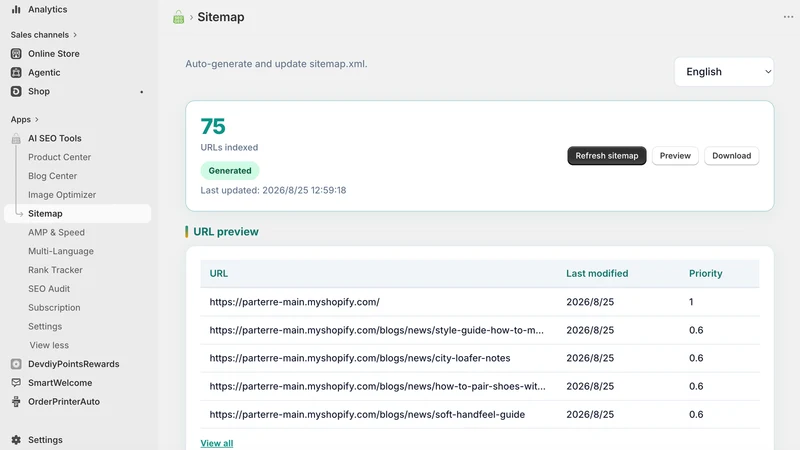
Task: Click the Agentic channel icon
Action: (16, 72)
